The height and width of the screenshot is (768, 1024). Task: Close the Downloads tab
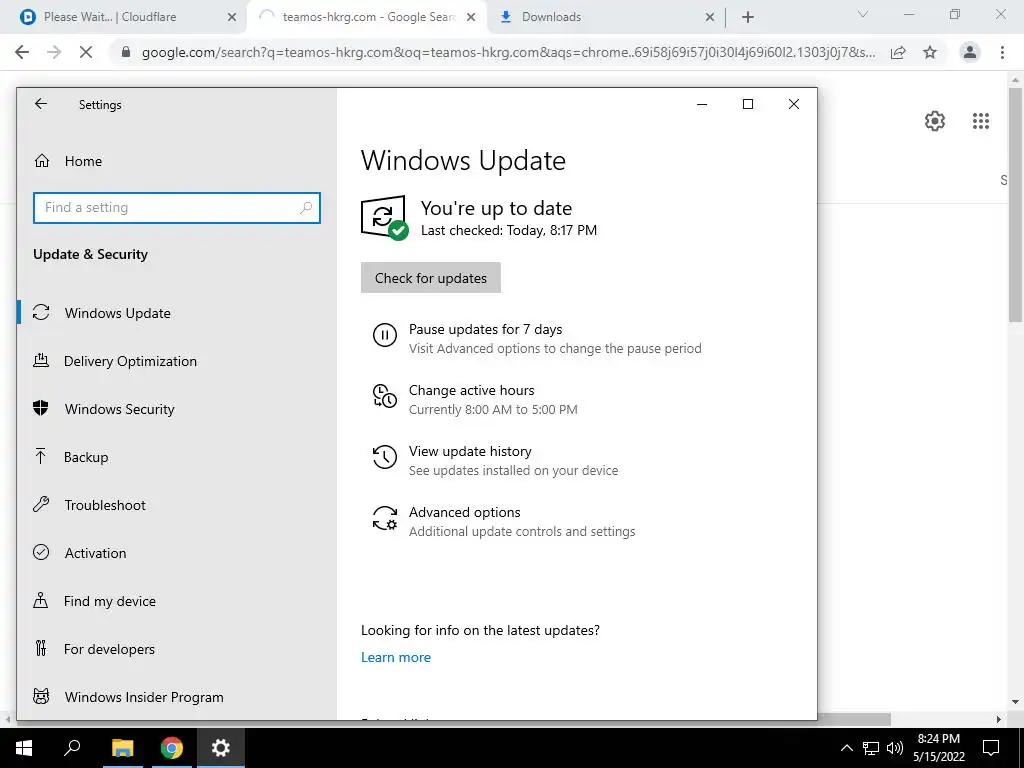710,17
